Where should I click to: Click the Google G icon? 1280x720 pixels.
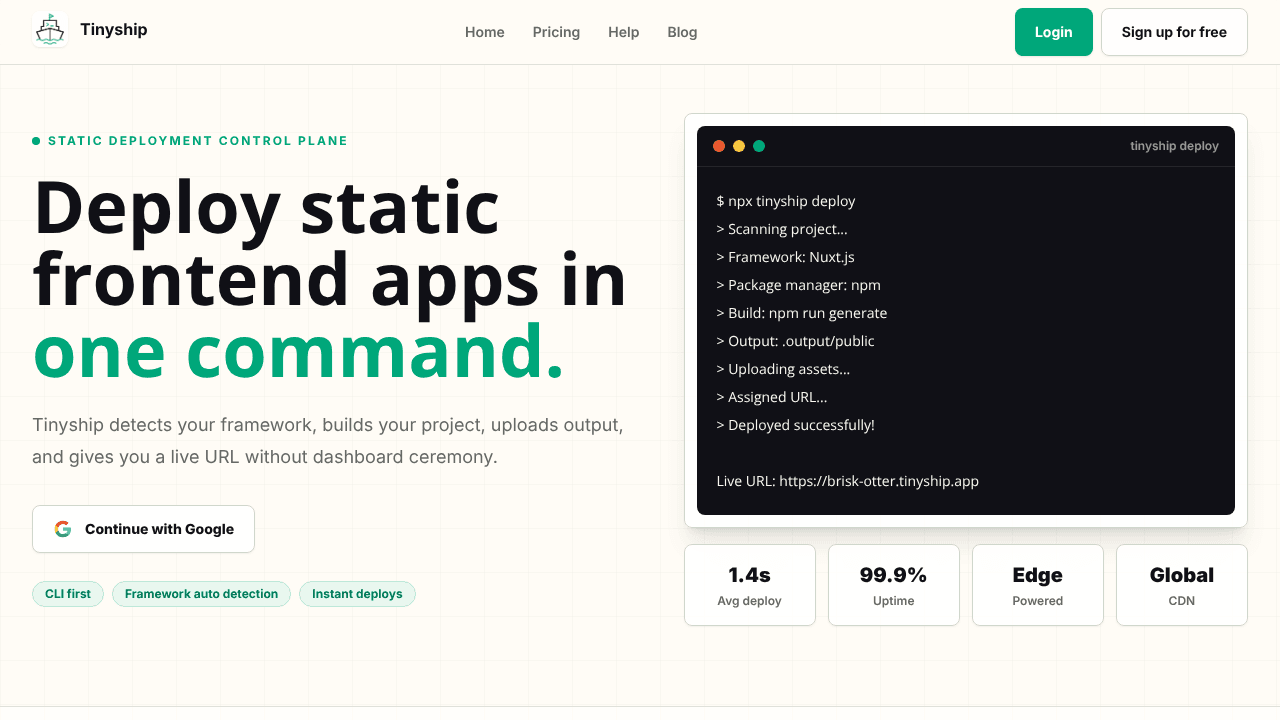click(63, 529)
